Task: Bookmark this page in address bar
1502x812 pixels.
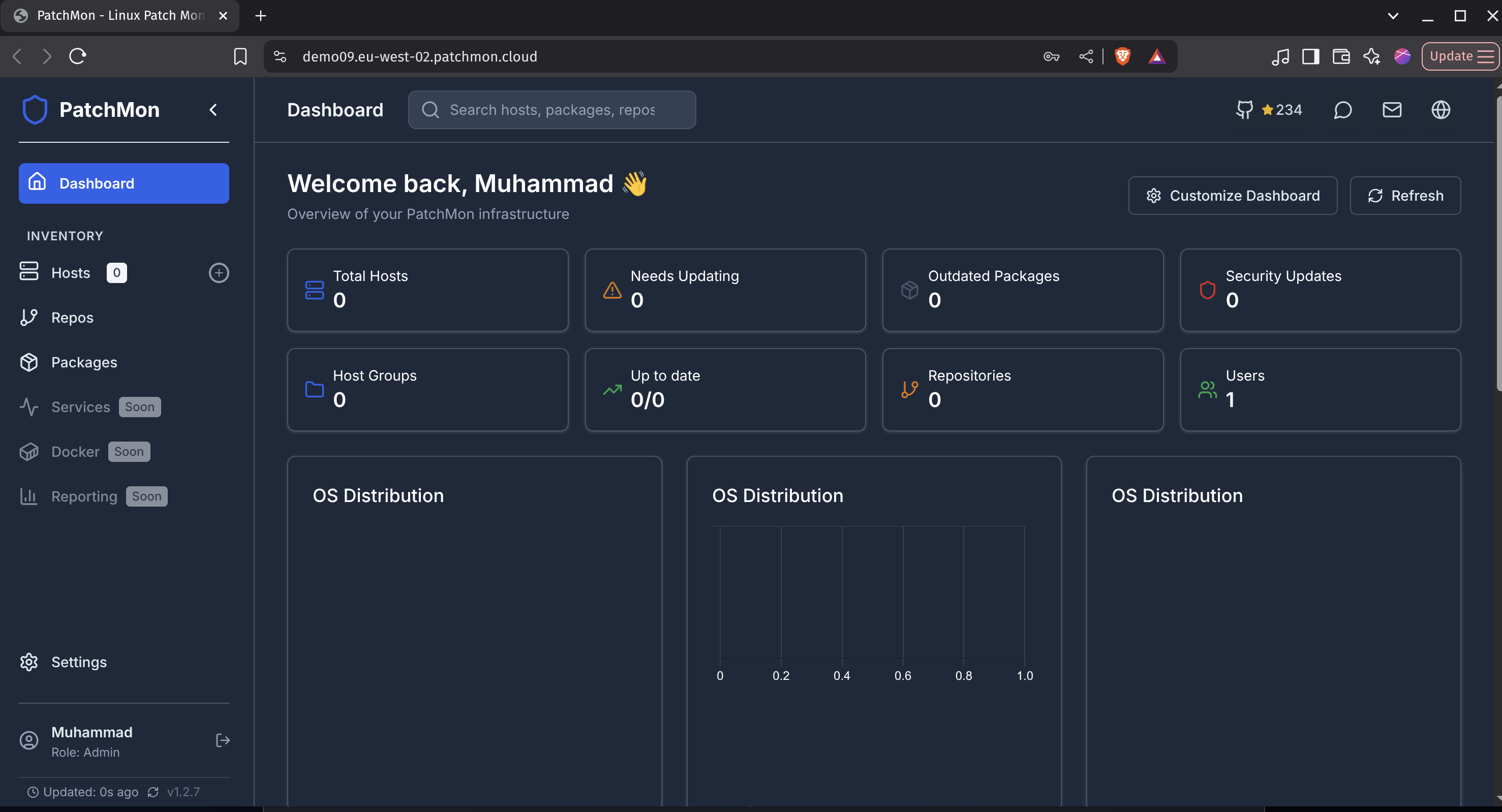Action: point(240,56)
